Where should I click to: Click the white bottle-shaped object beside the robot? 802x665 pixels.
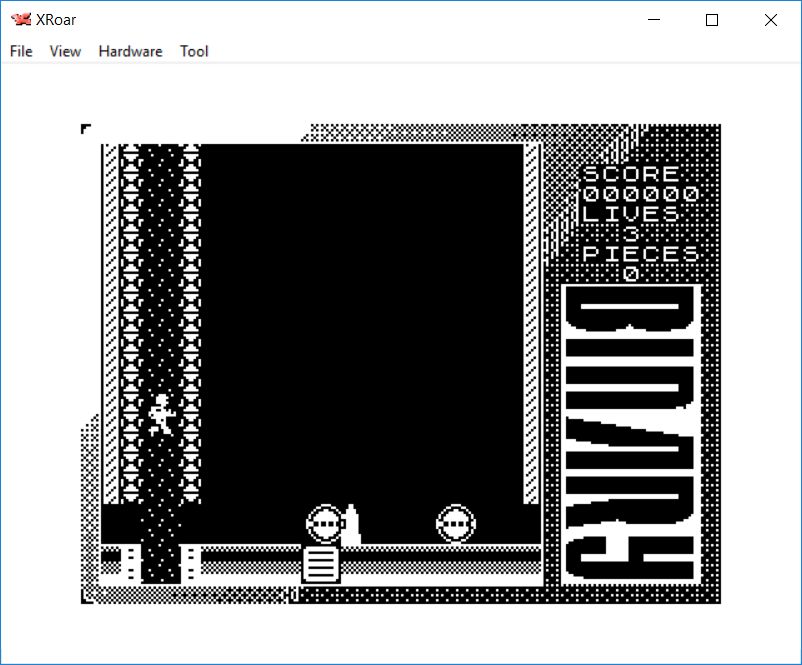pyautogui.click(x=351, y=525)
